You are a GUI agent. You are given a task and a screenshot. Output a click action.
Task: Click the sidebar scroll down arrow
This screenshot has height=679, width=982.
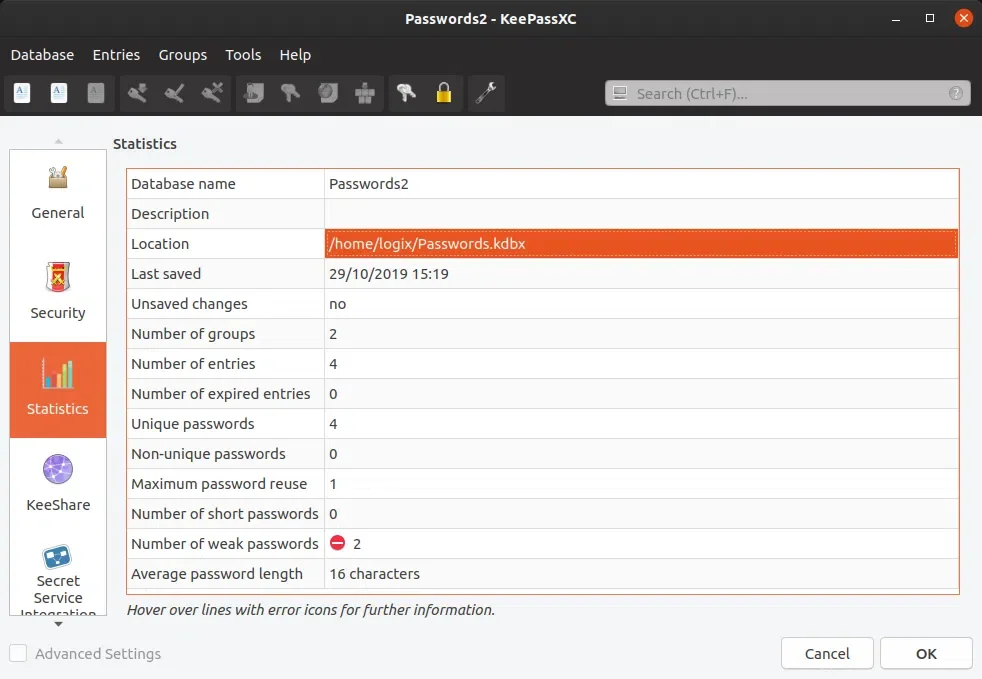[58, 624]
